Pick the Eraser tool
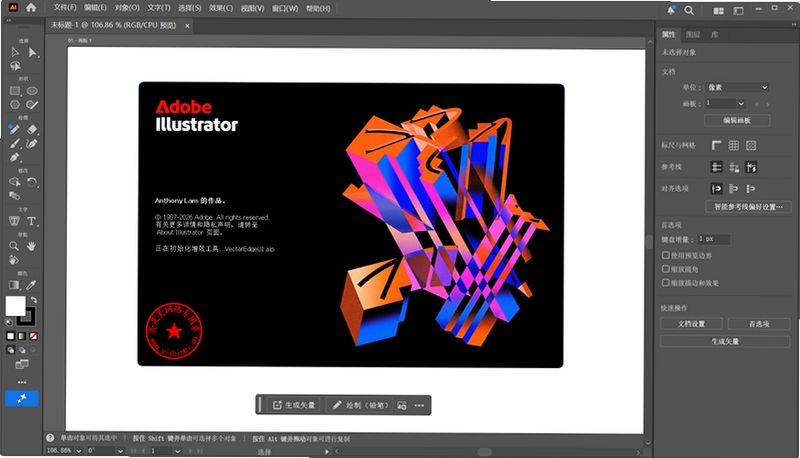Image resolution: width=800 pixels, height=458 pixels. [x=32, y=130]
